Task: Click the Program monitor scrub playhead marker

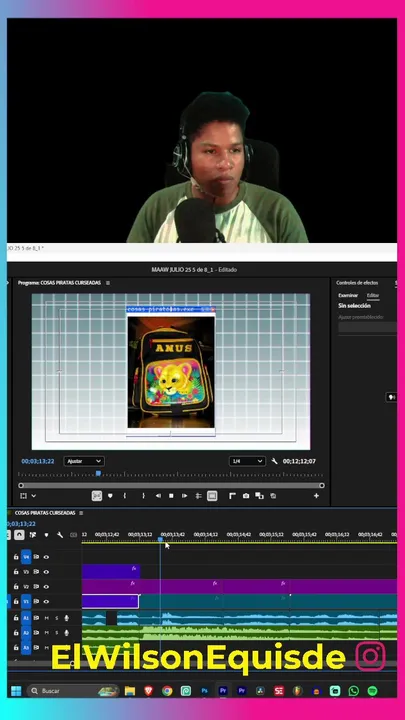Action: coord(98,473)
